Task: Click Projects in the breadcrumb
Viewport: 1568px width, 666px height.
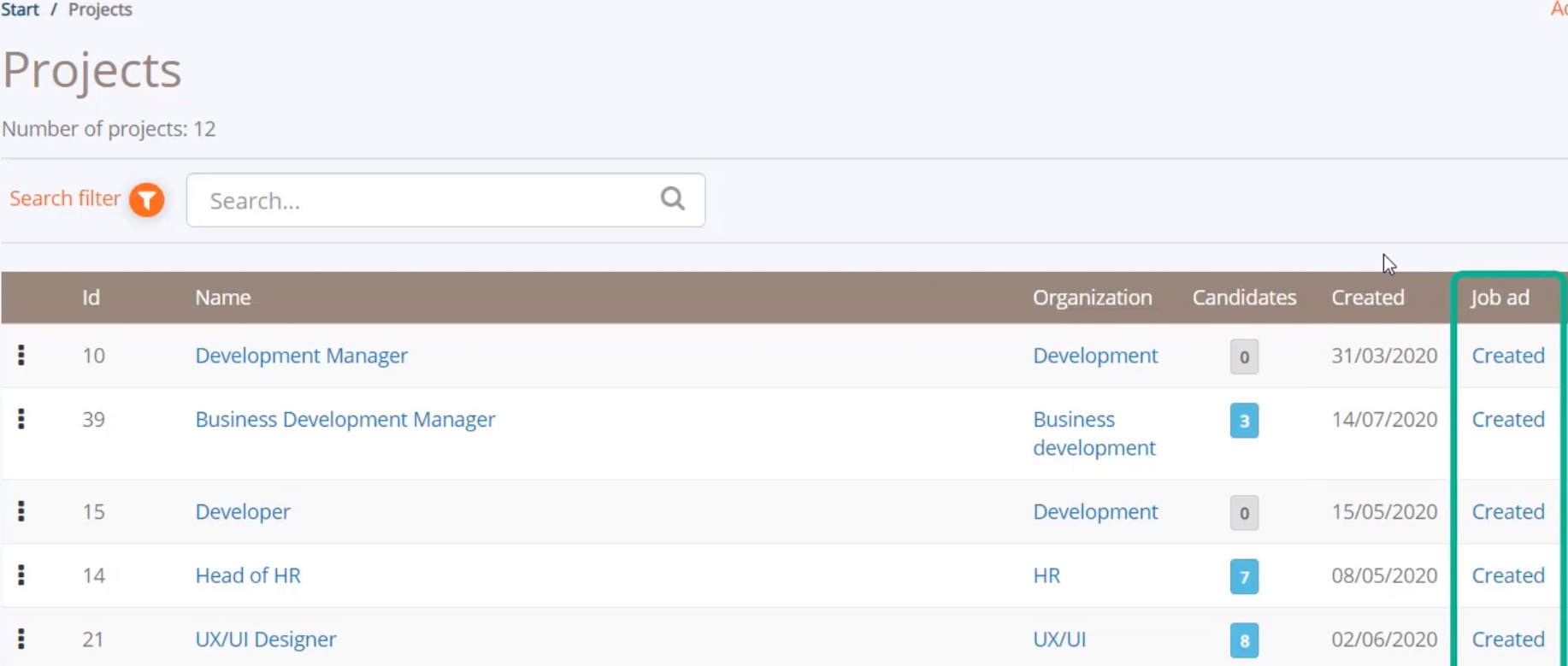Action: 100,9
